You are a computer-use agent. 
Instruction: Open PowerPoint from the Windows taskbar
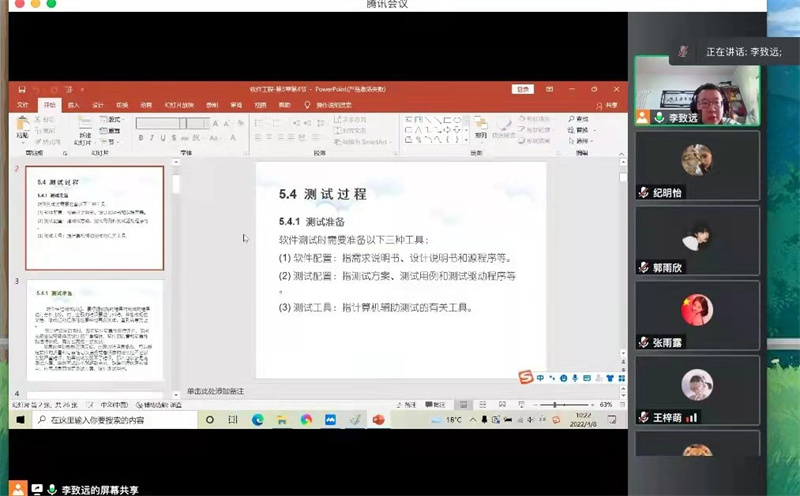pos(378,420)
